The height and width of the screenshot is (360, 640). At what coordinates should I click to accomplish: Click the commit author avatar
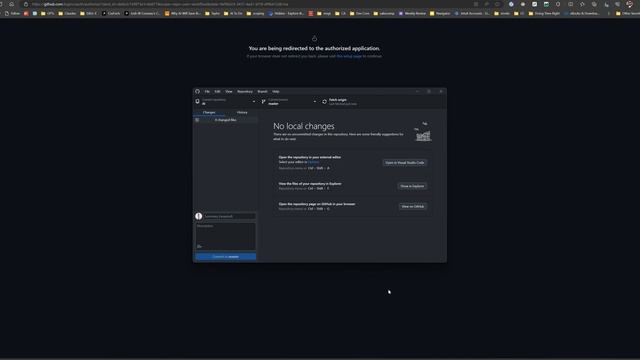click(198, 216)
